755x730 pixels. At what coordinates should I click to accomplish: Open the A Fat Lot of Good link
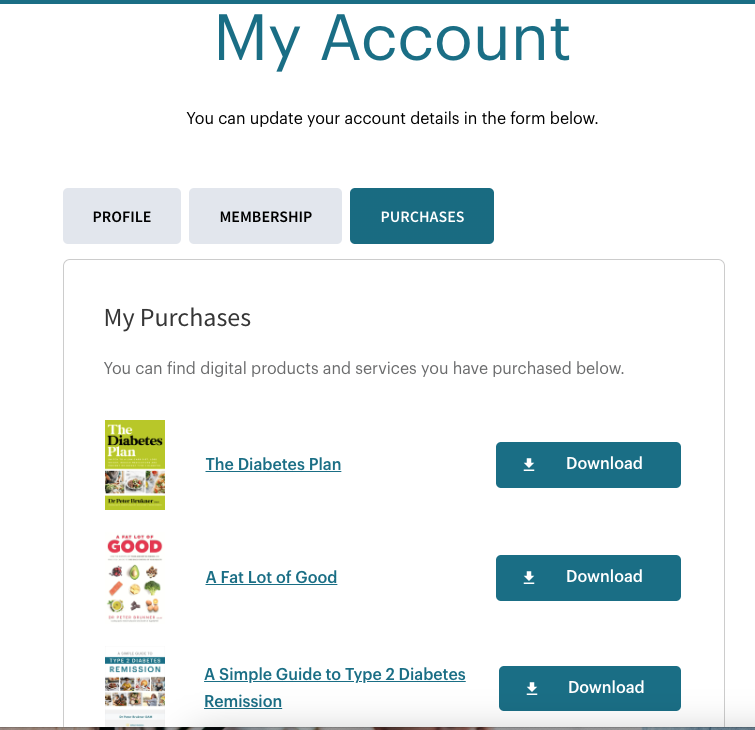(272, 577)
